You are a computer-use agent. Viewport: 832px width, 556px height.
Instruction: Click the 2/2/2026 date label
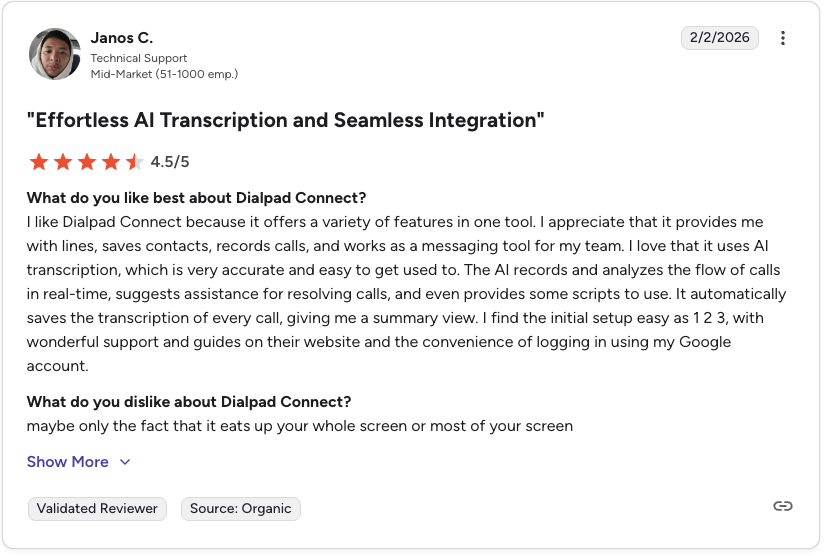720,38
